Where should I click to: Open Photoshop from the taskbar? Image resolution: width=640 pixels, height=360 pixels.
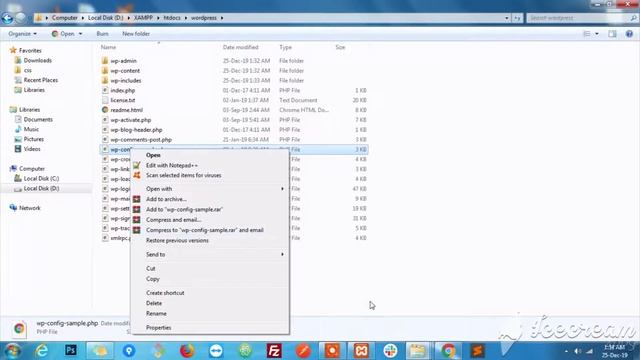click(x=71, y=351)
